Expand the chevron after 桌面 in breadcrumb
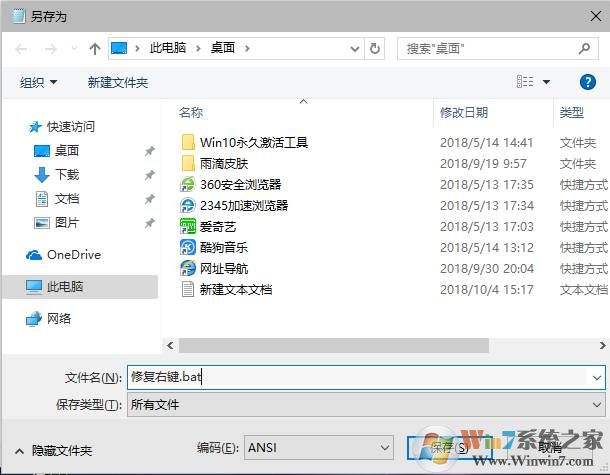Viewport: 610px width, 475px height. (x=247, y=49)
